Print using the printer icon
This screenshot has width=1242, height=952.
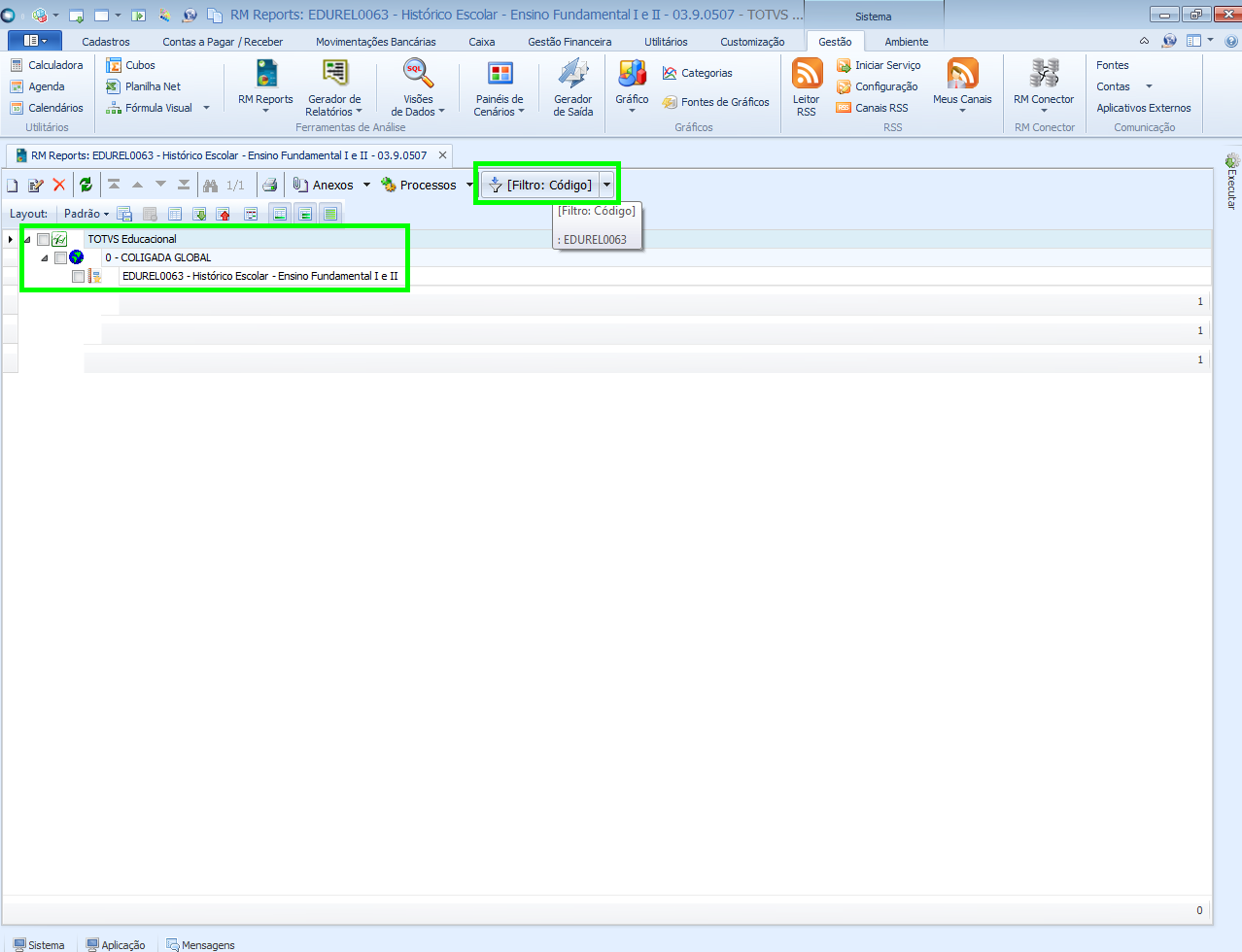[x=270, y=186]
